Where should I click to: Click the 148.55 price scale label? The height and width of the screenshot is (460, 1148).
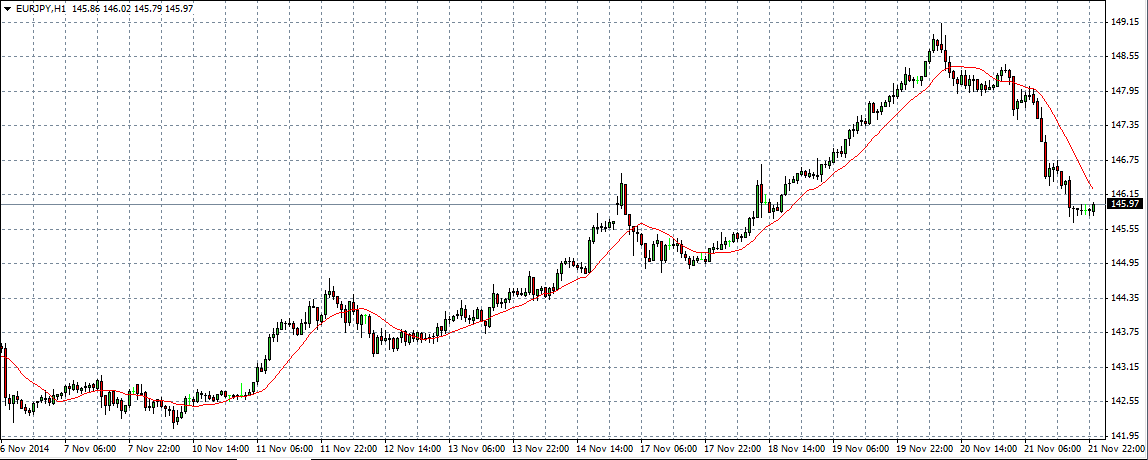coord(1123,56)
